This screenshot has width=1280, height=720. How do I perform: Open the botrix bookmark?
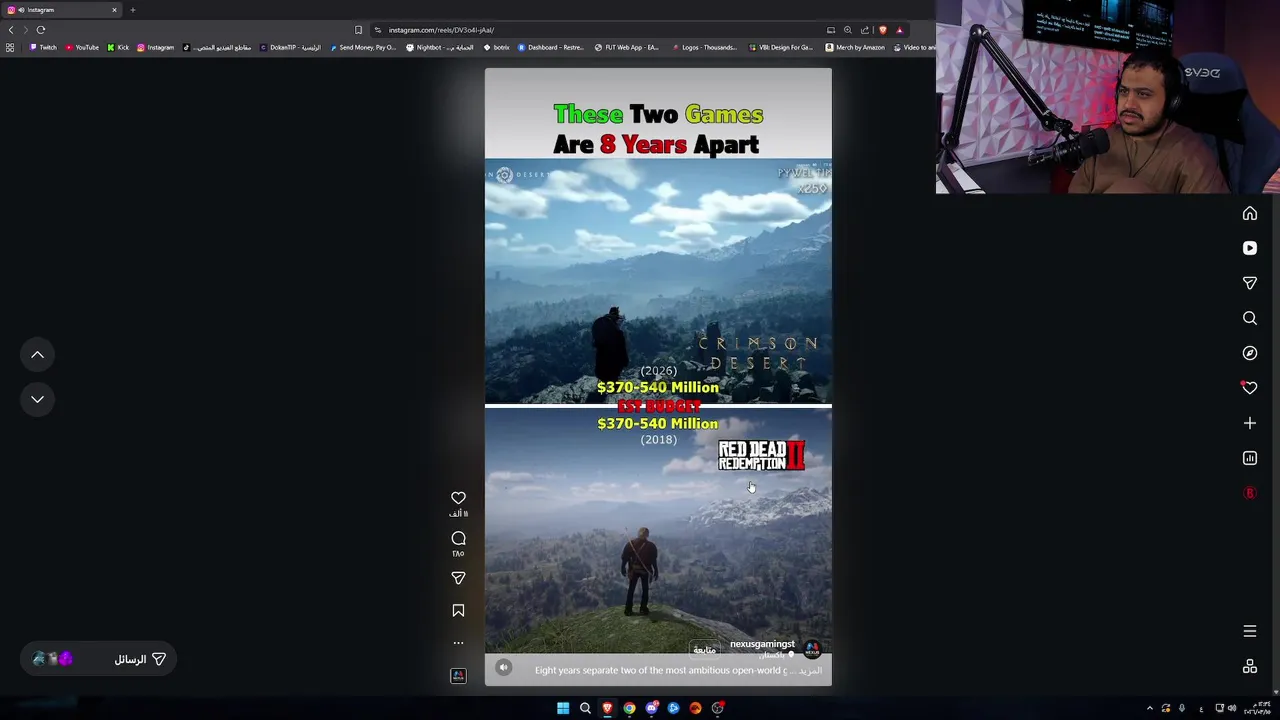pos(497,47)
